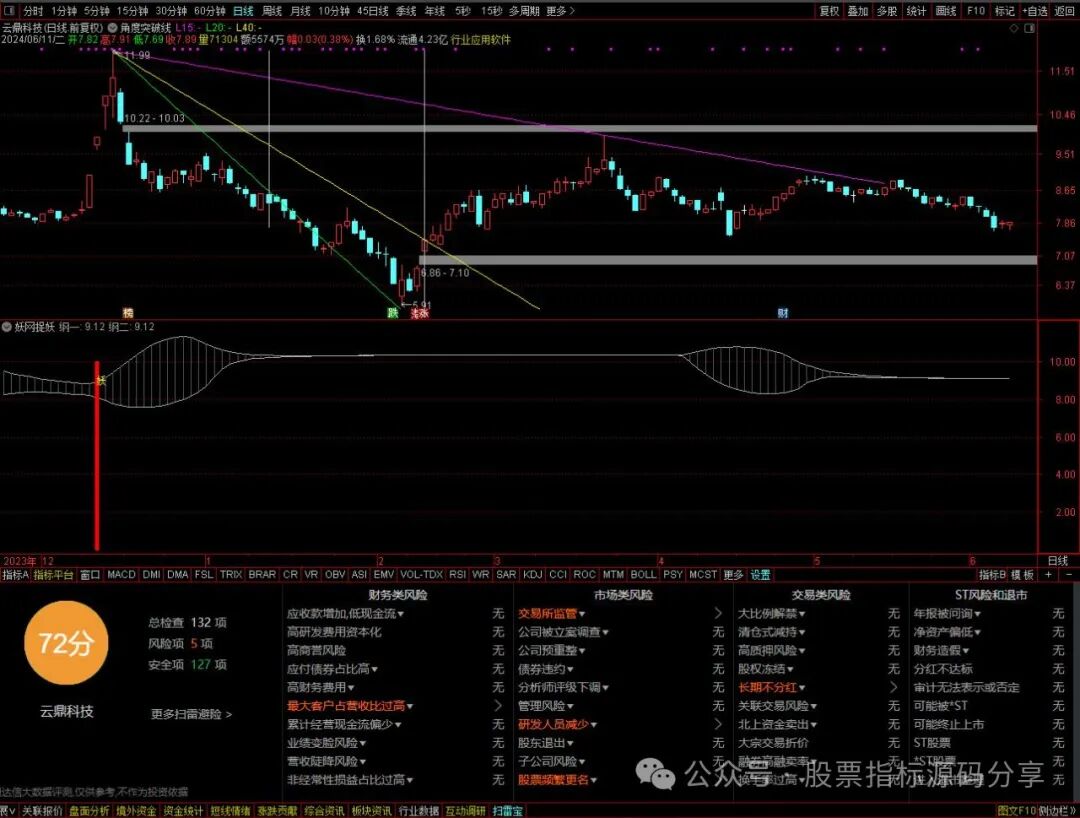
Task: Open the 最大客户占营收比过高 detail arrow
Action: pos(498,705)
